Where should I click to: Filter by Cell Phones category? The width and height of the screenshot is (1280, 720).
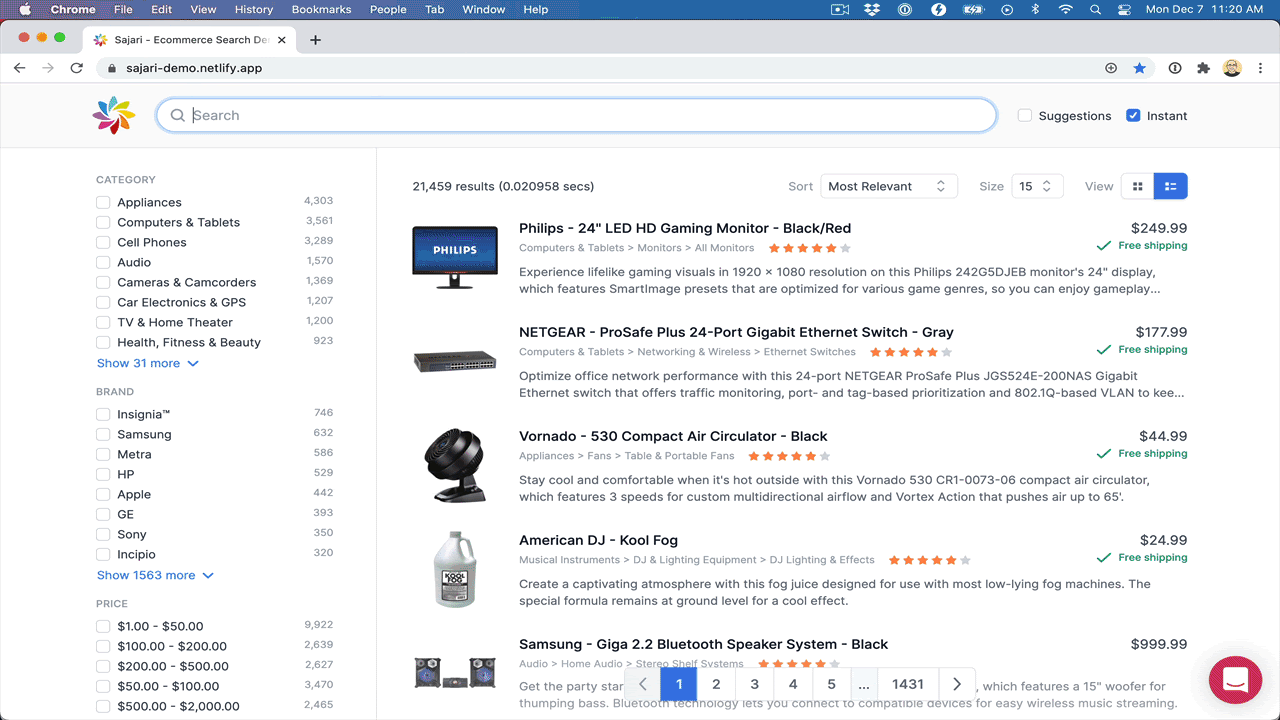(103, 242)
